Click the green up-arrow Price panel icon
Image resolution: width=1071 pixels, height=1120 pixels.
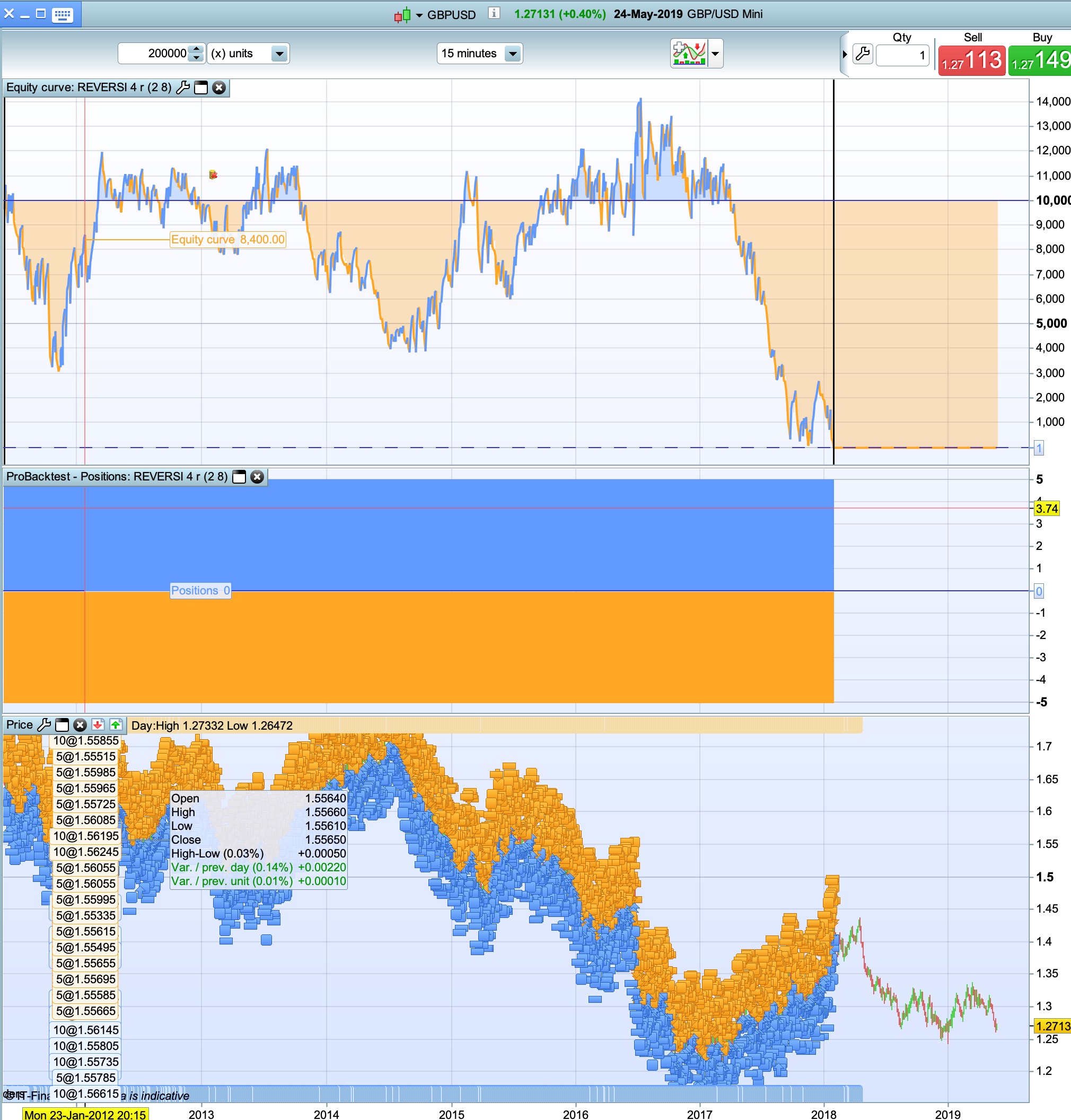click(116, 725)
